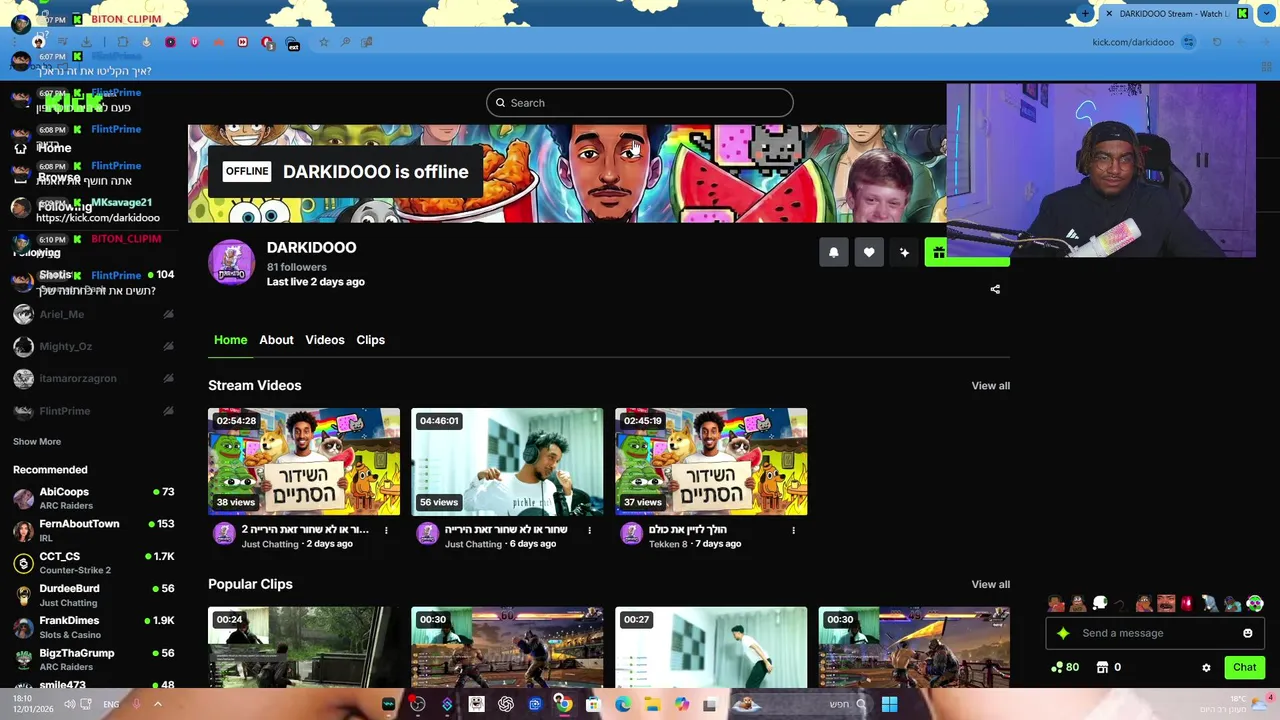This screenshot has height=720, width=1280.
Task: Open options for the 02:54:28 stream video
Action: (x=386, y=530)
